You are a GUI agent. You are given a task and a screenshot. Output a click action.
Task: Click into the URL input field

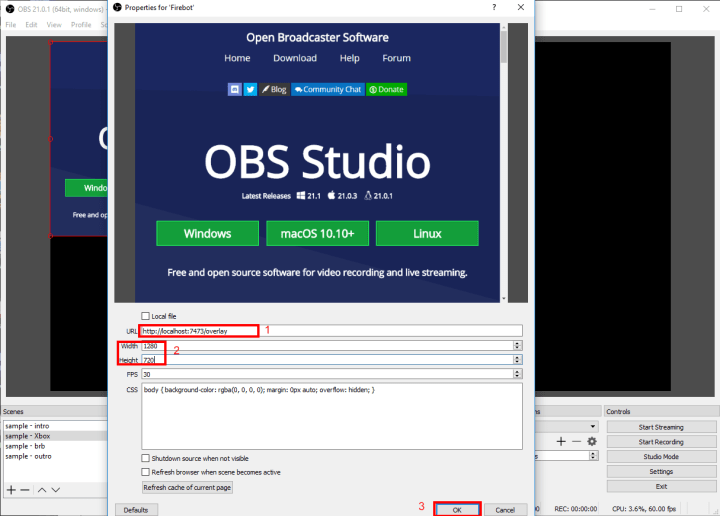[332, 331]
